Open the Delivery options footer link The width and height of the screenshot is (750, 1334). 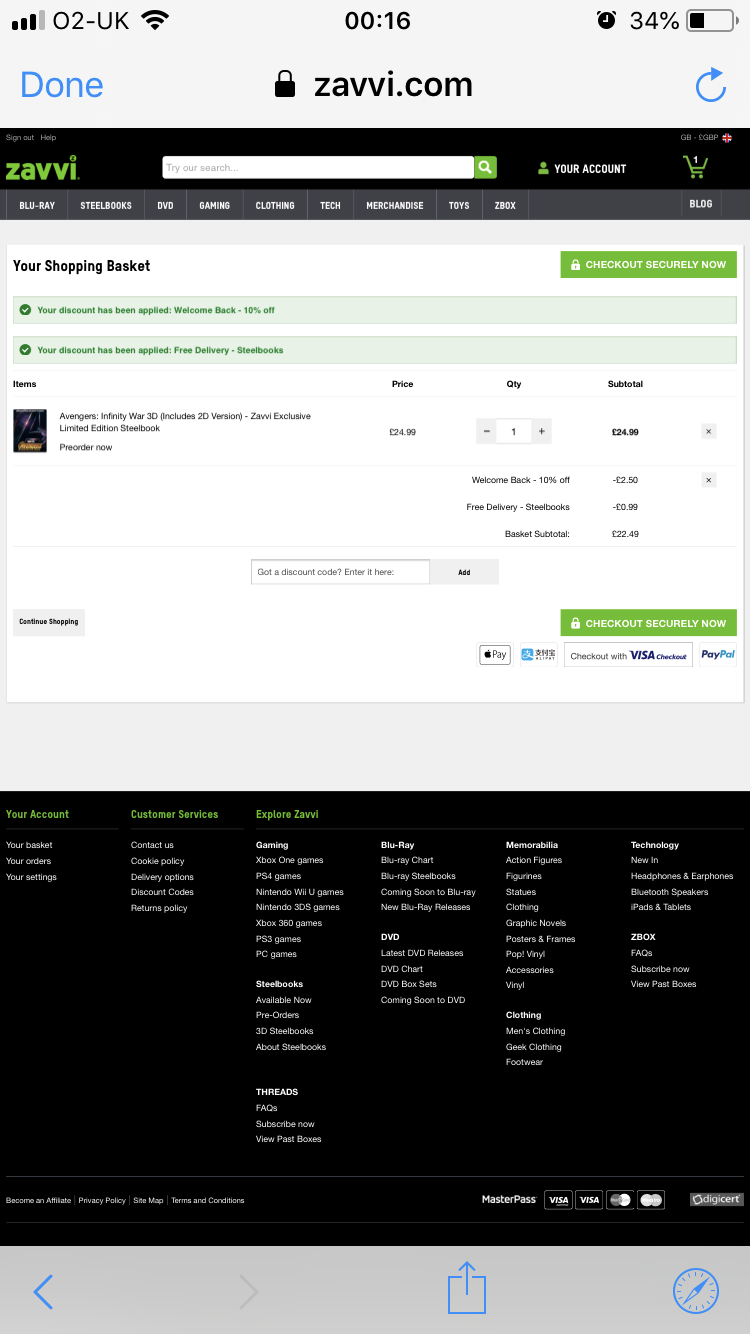point(162,877)
